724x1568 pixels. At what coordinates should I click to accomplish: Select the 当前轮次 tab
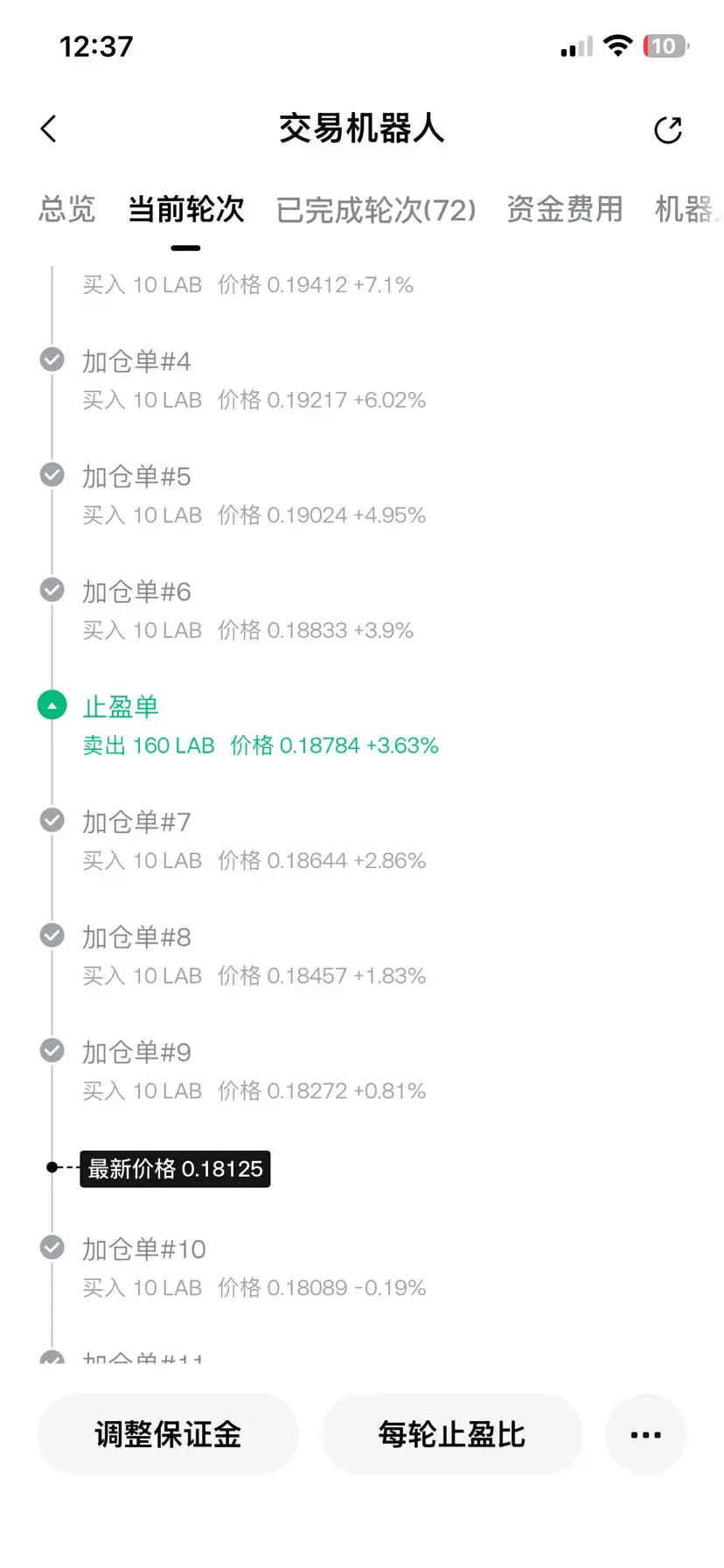tap(185, 209)
